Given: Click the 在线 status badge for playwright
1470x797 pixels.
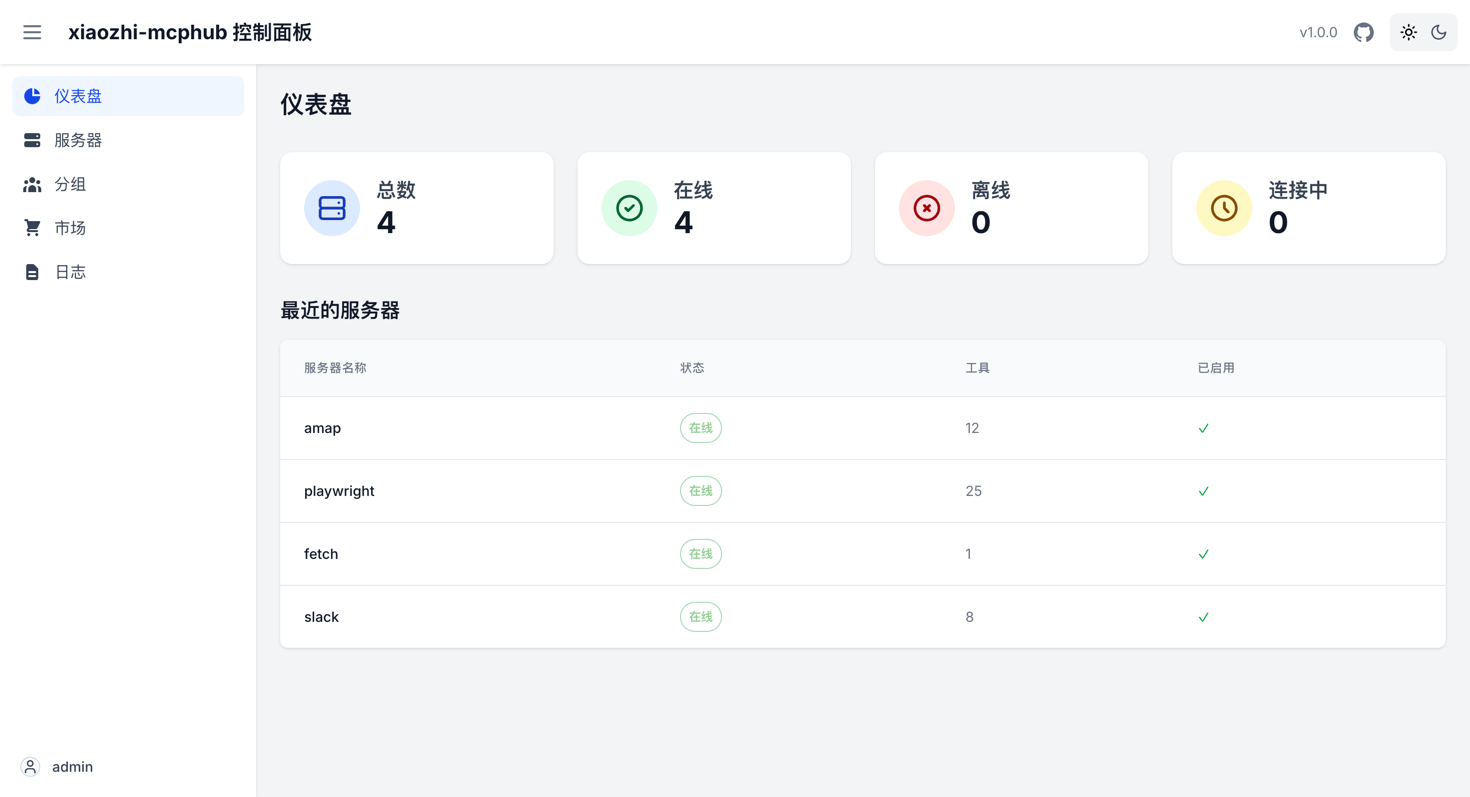Looking at the screenshot, I should coord(701,491).
